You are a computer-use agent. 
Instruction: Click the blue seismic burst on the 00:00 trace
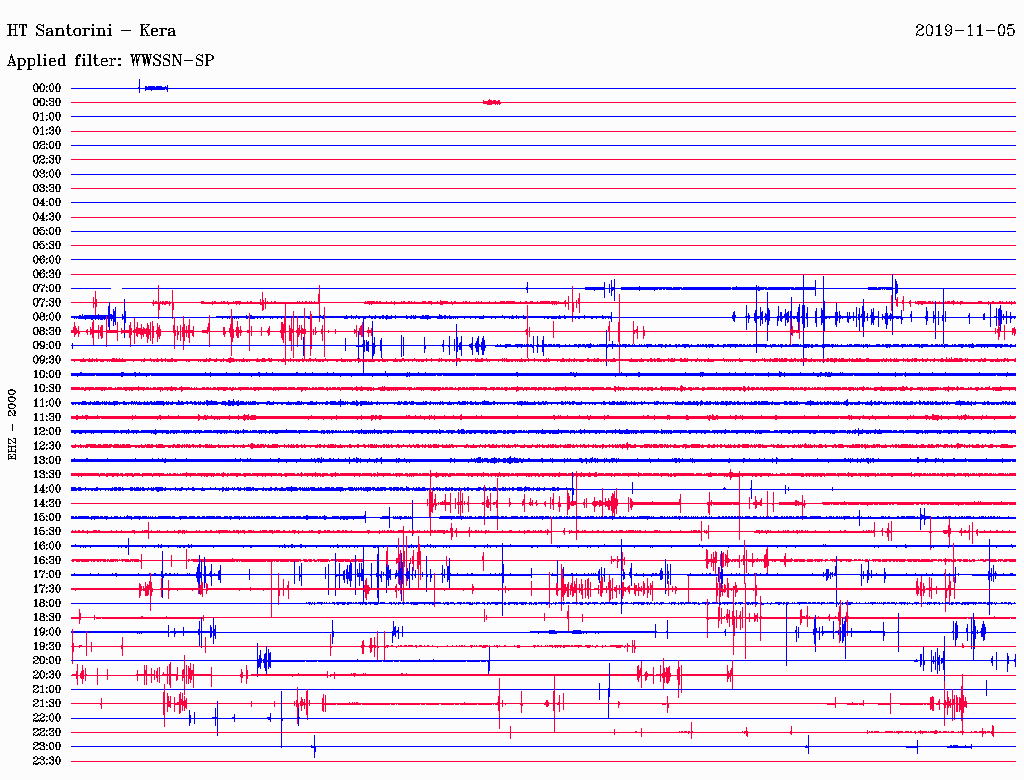point(154,87)
